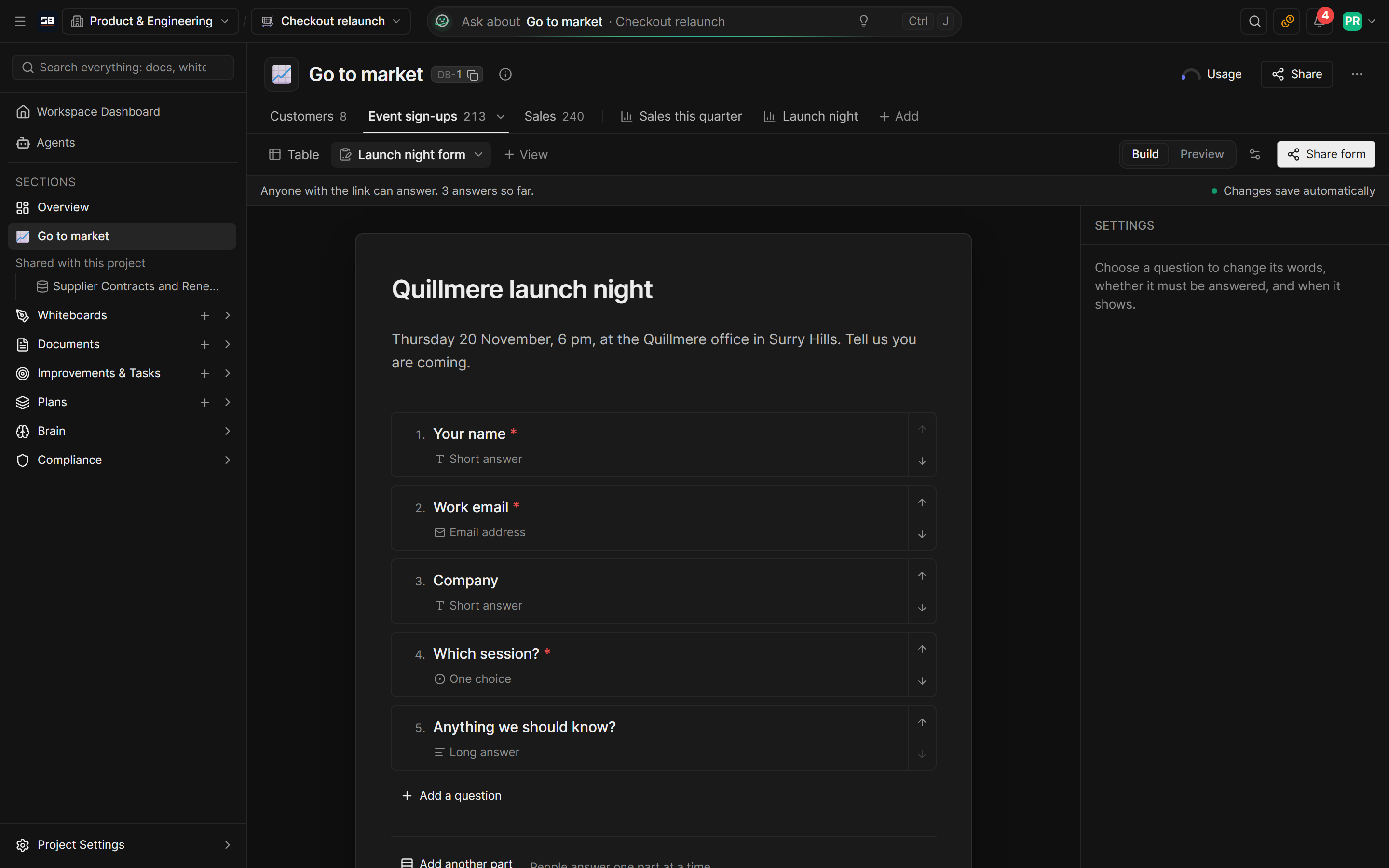Image resolution: width=1389 pixels, height=868 pixels.
Task: Click the Share form button
Action: (x=1326, y=154)
